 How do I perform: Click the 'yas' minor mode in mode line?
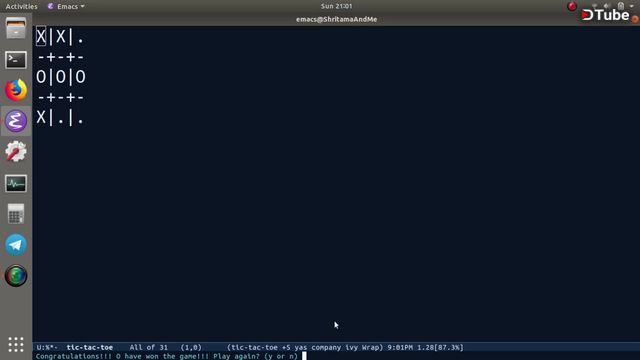[301, 347]
